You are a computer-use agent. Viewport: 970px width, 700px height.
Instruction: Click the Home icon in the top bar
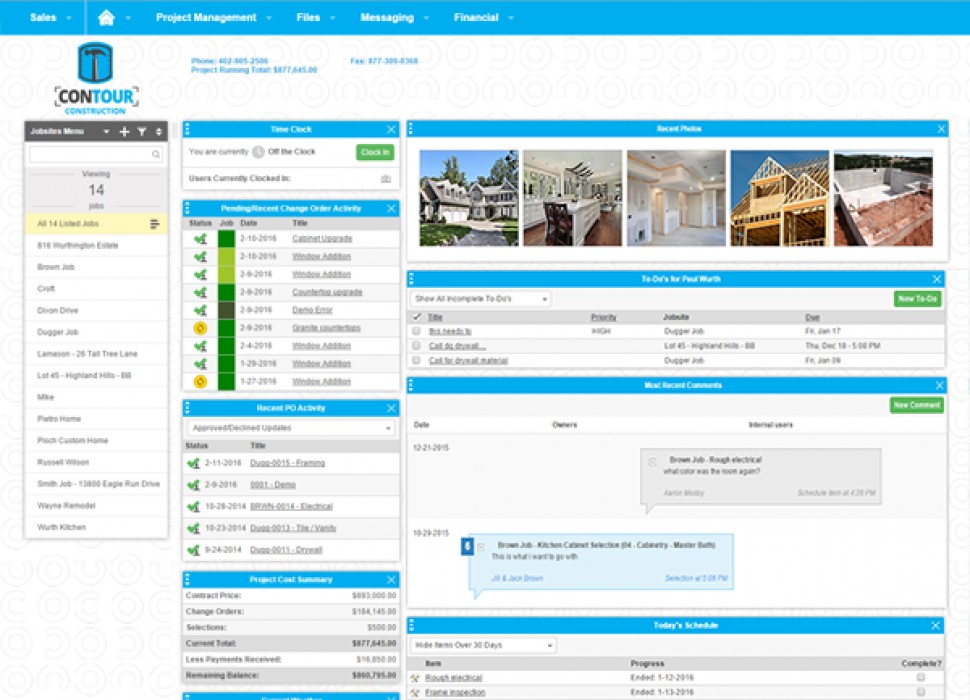point(106,18)
